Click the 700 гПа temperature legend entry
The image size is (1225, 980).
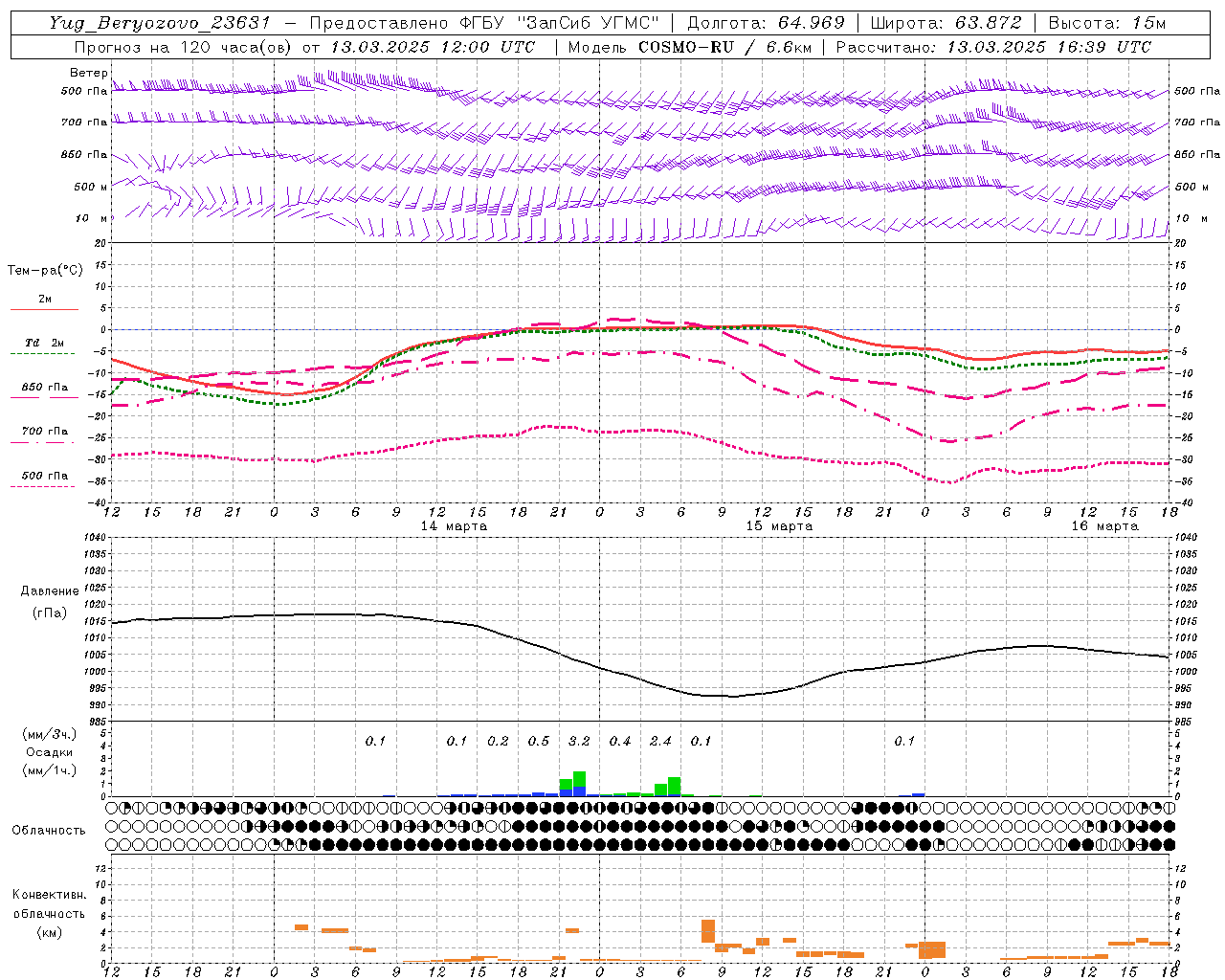[44, 432]
